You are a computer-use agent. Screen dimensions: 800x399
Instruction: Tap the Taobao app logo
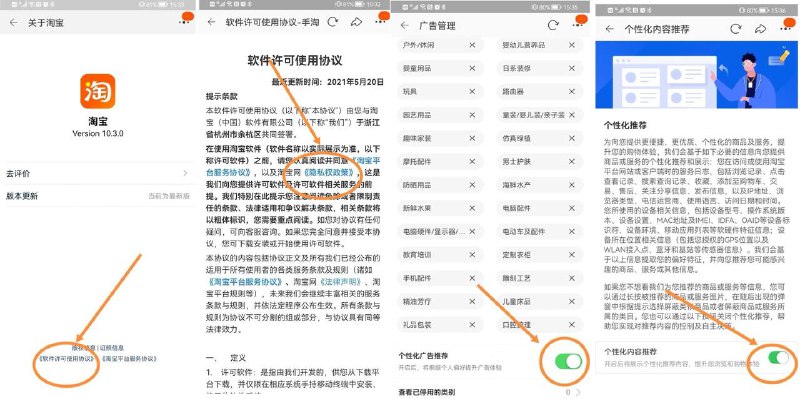[x=97, y=91]
